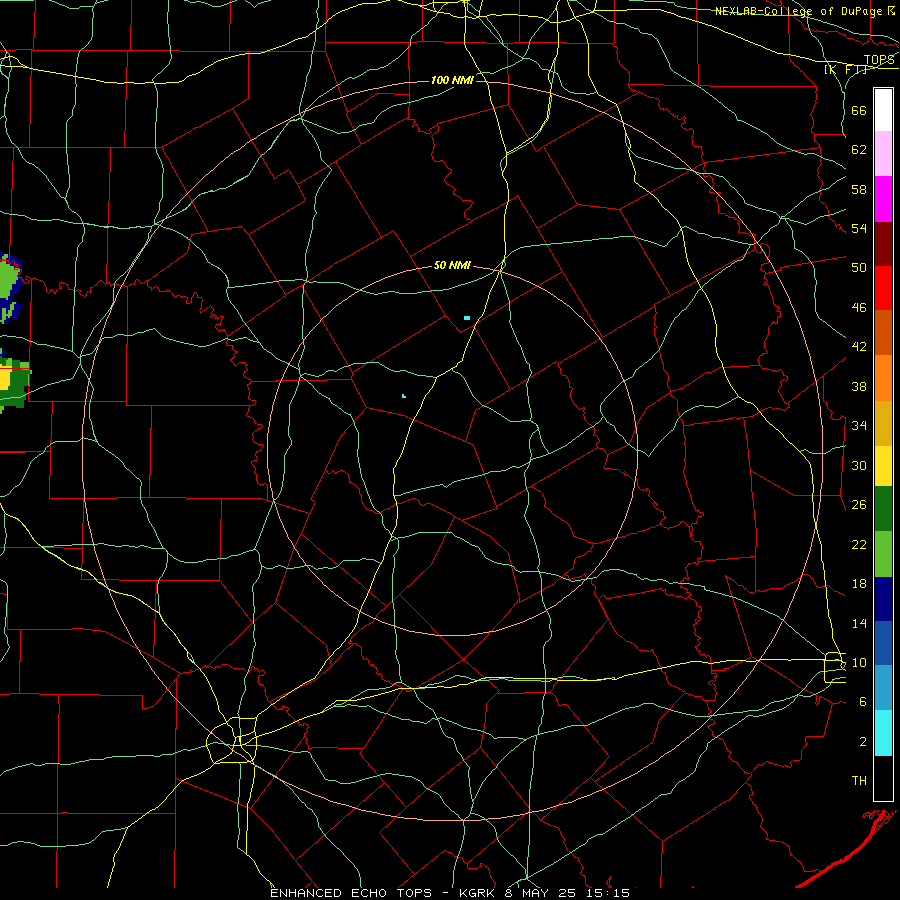Click legend value '2'
Viewport: 900px width, 900px height.
(x=863, y=742)
